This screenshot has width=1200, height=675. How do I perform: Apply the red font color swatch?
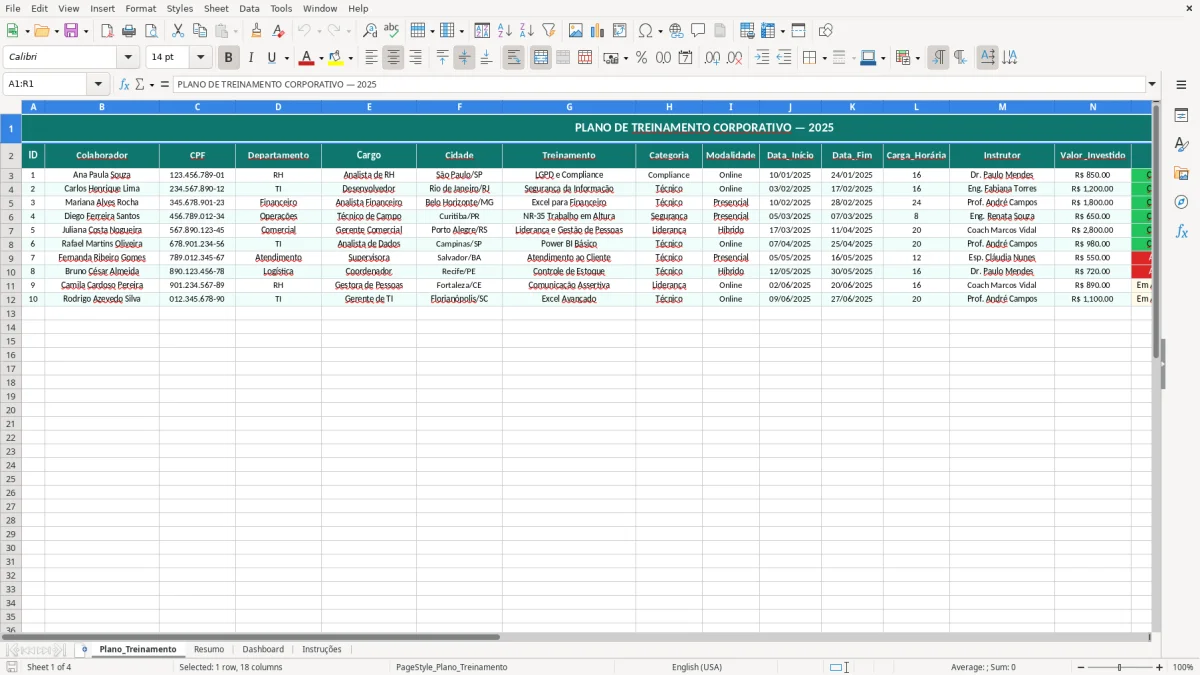pos(307,58)
